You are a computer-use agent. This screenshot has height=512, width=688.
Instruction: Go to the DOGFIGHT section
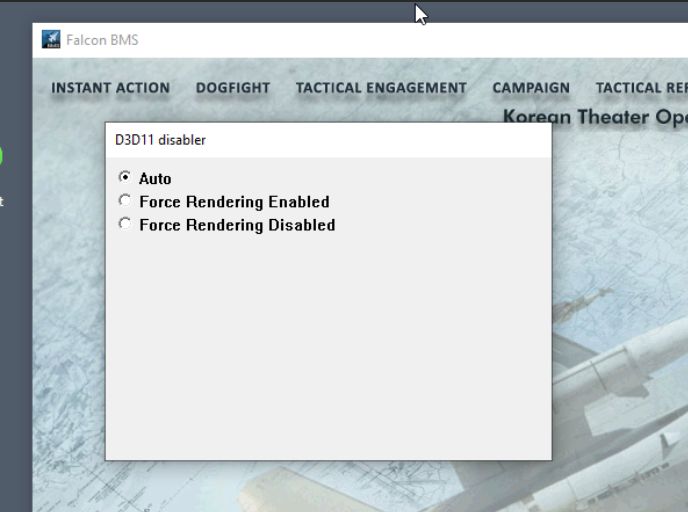(233, 88)
